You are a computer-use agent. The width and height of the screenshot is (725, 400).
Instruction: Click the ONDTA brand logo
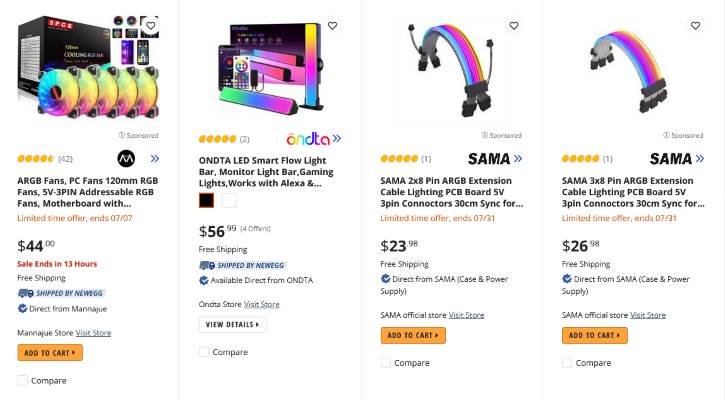tap(308, 139)
